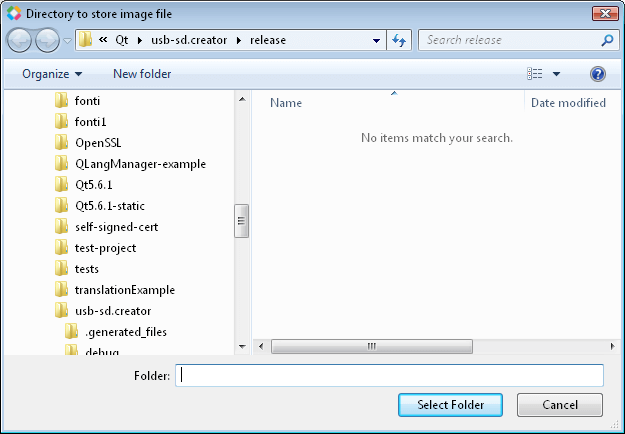Screen dimensions: 625x434
Task: Select the usb-sd.creator tree item
Action: click(x=112, y=310)
